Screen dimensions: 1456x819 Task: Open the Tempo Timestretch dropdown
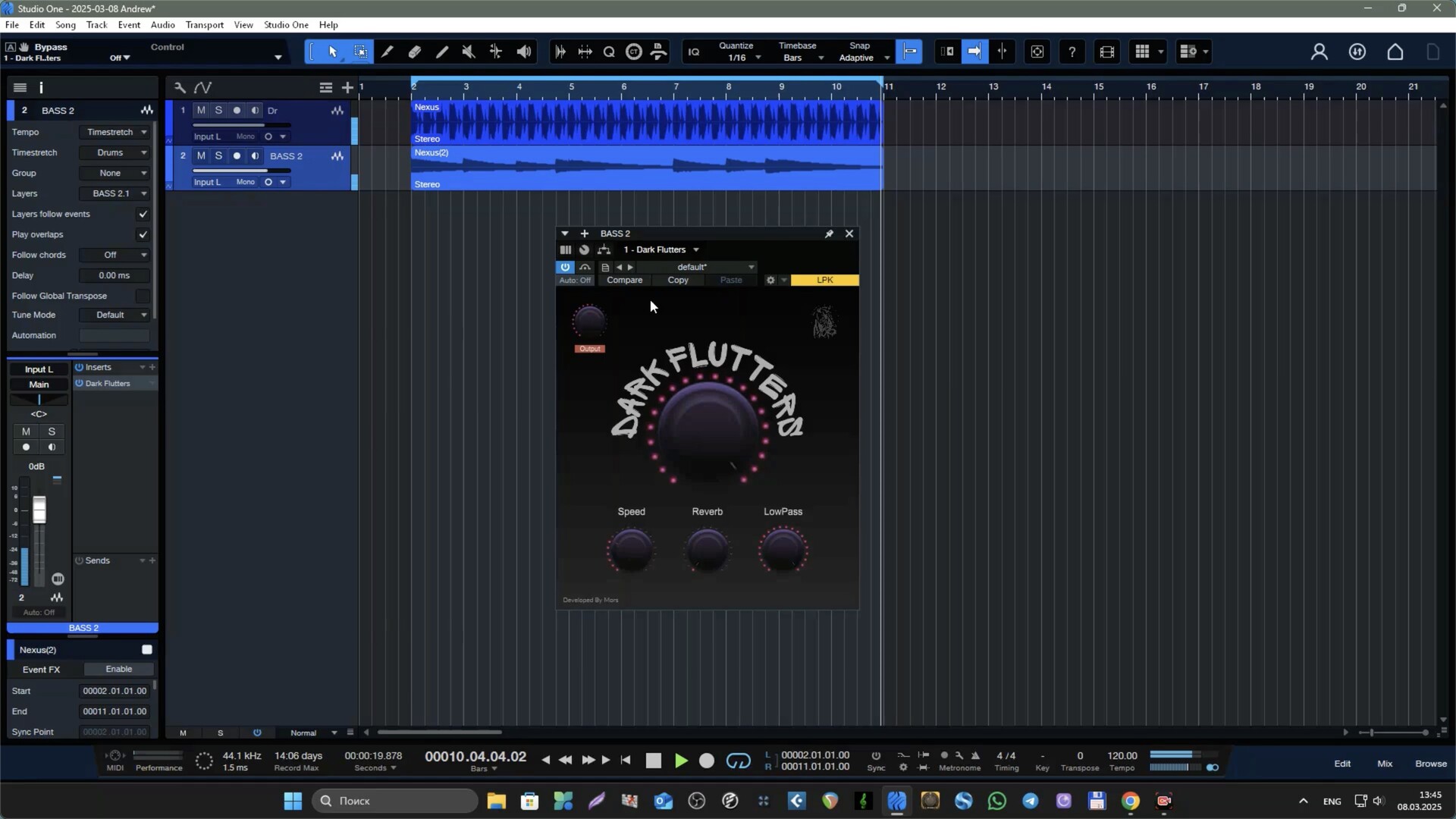coord(115,132)
